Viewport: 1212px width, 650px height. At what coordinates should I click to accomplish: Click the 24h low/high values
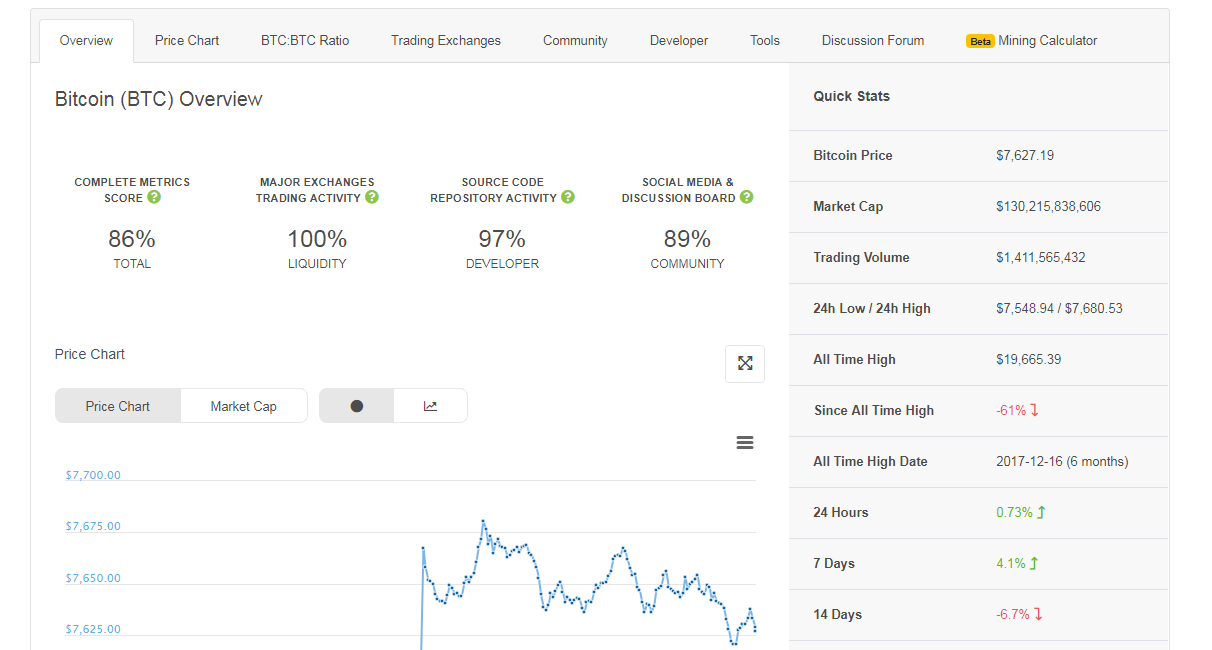(1059, 308)
